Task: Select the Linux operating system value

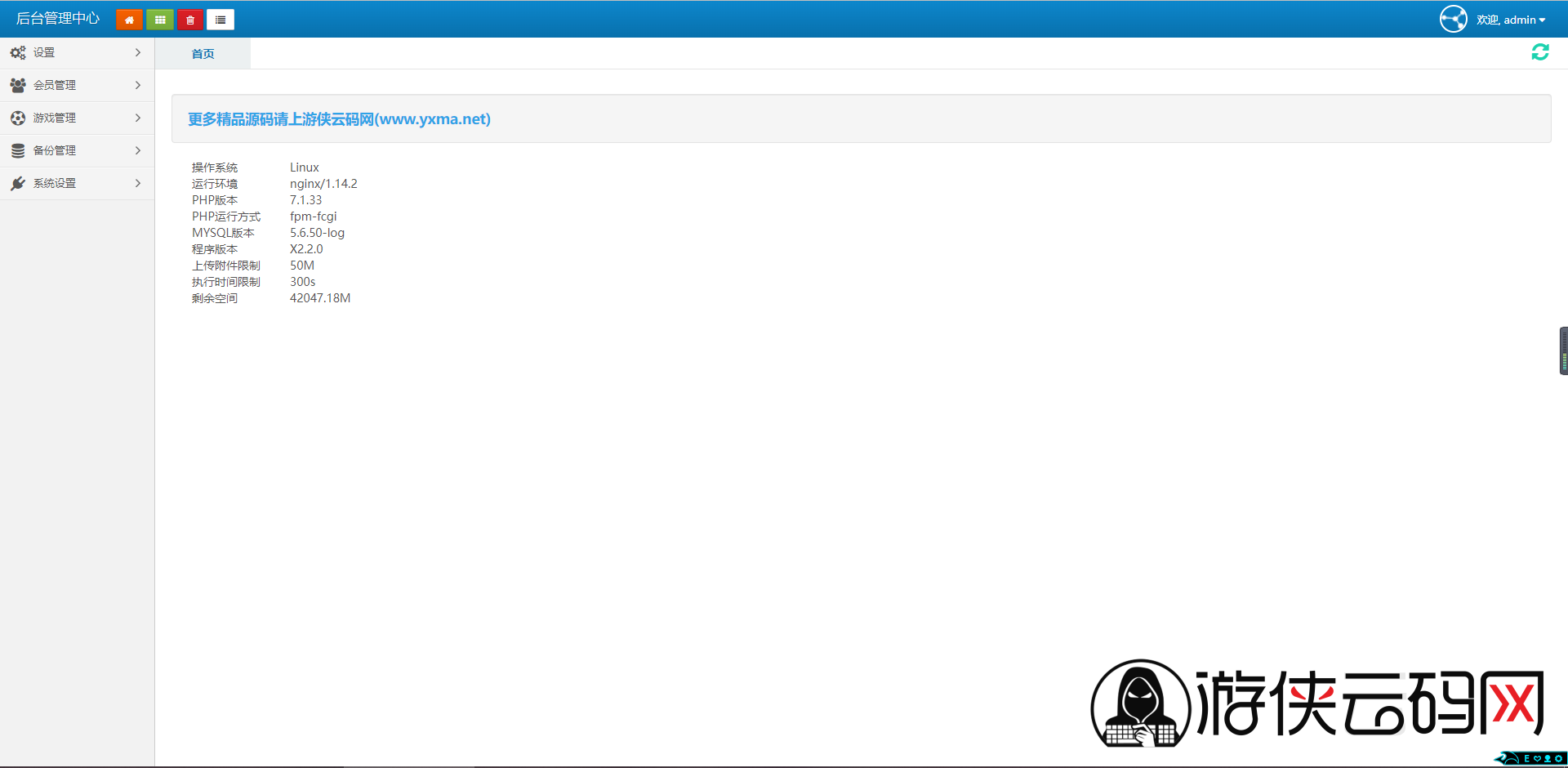Action: (304, 167)
